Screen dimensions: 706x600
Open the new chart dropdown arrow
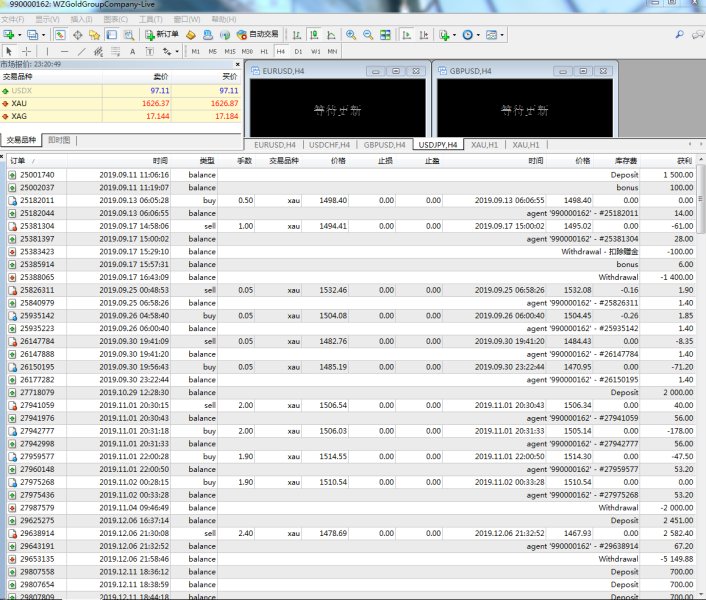(x=21, y=34)
